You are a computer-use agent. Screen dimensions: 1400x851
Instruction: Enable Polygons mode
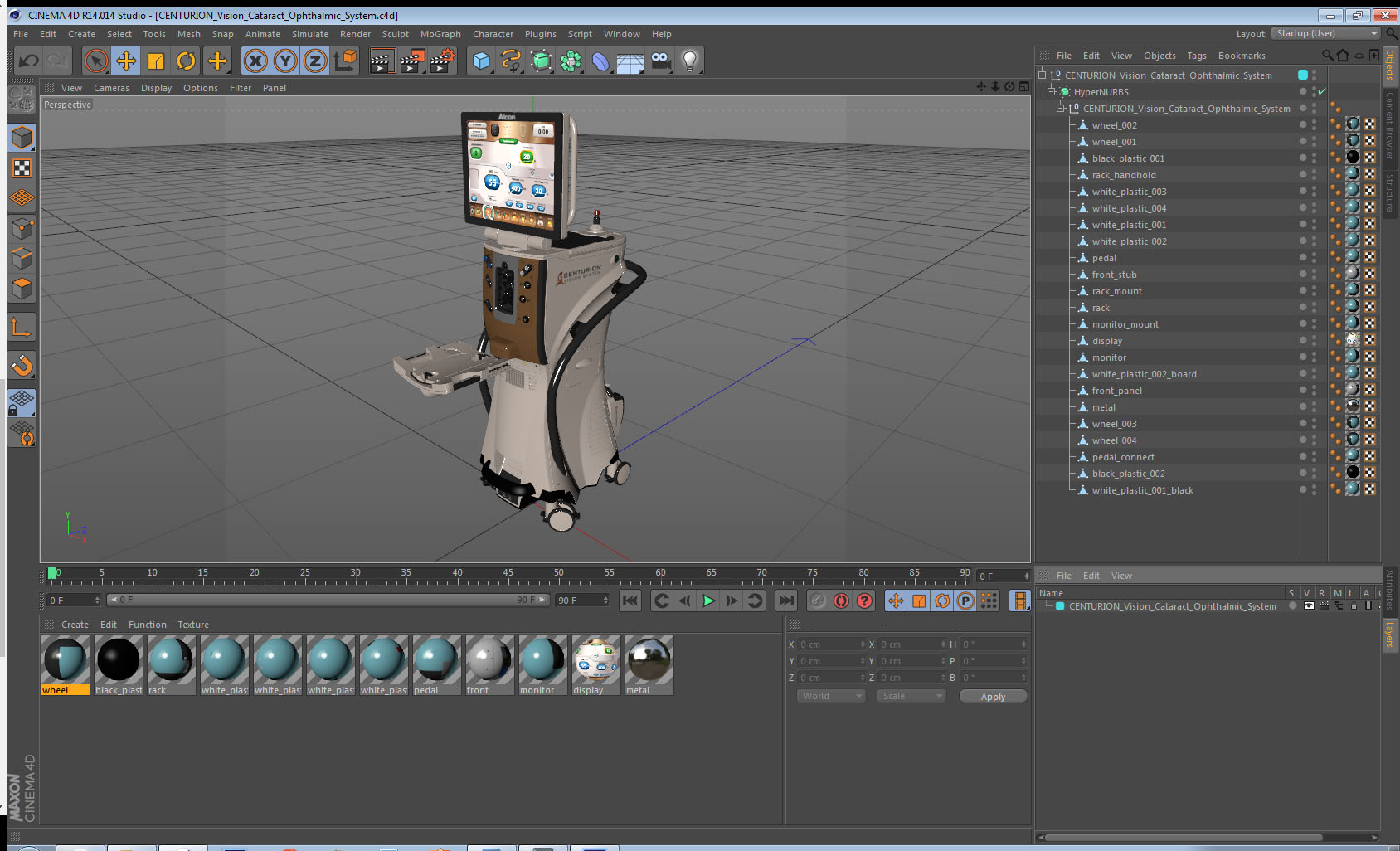point(22,288)
